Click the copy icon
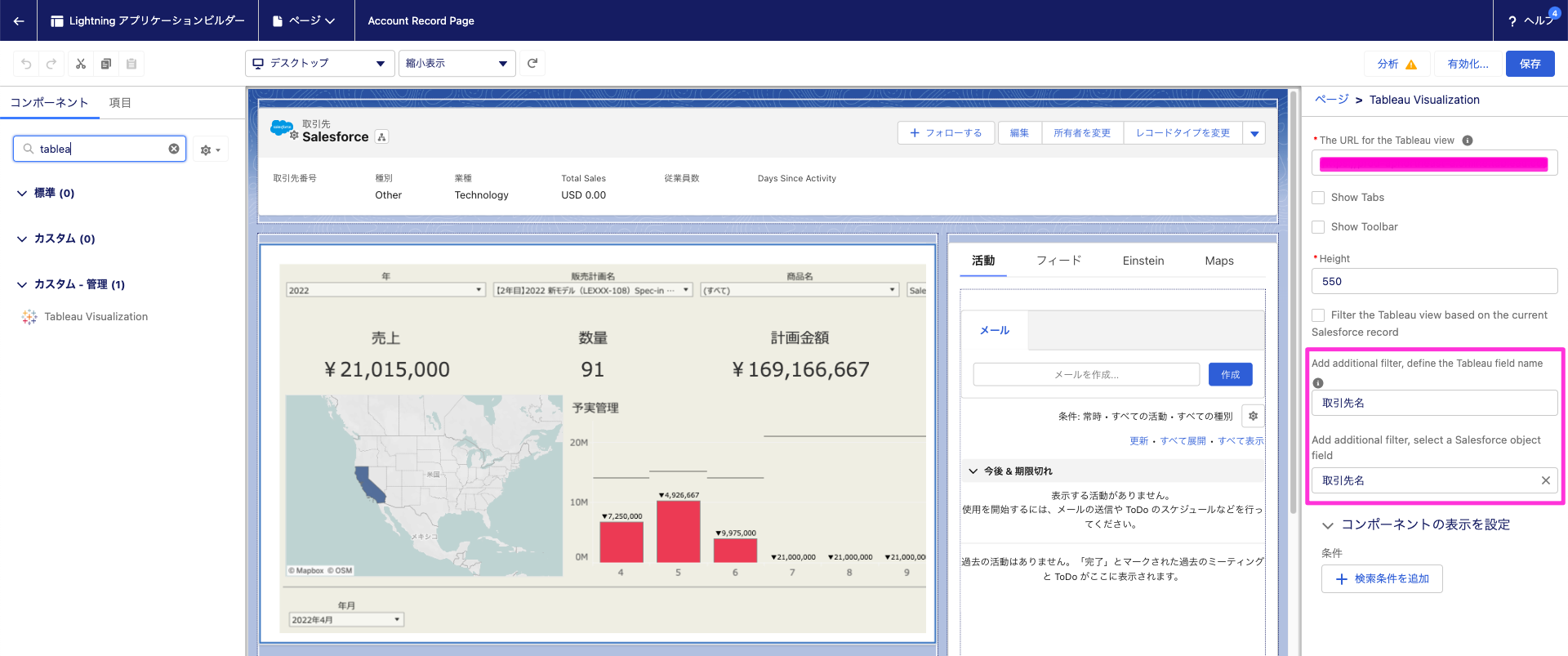The image size is (1568, 656). pos(105,64)
